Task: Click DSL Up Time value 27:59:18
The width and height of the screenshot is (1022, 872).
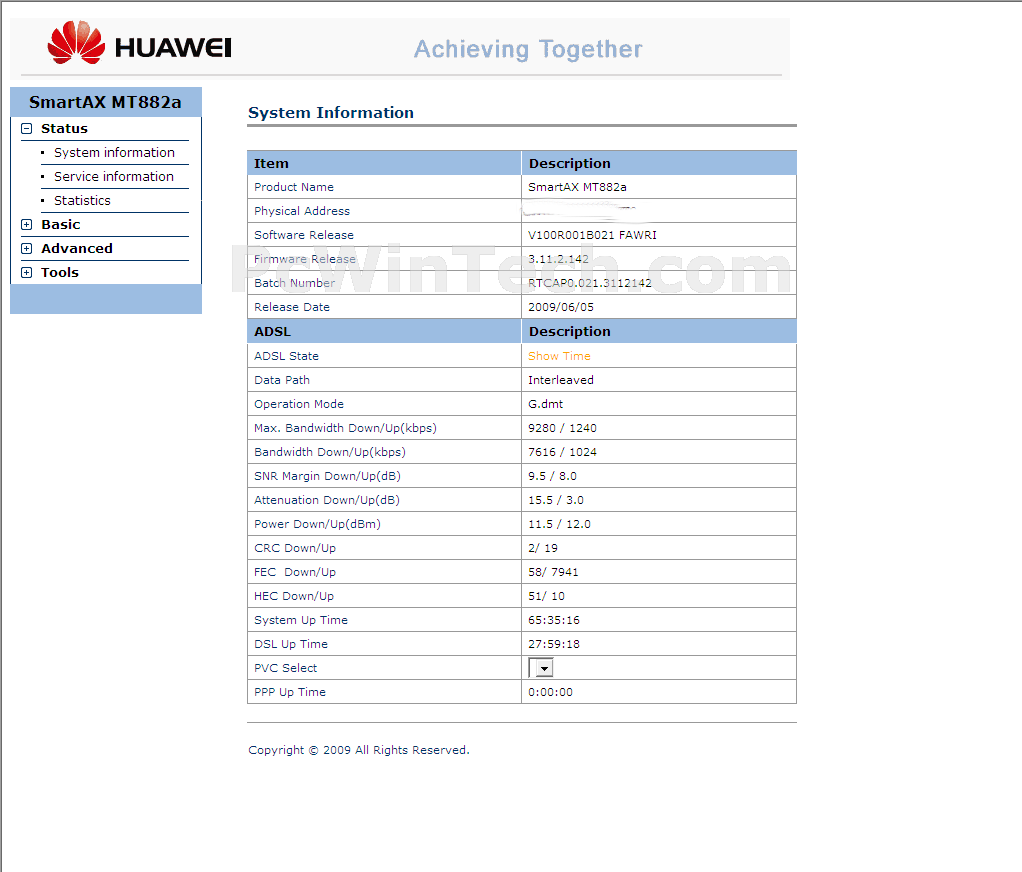Action: 554,645
